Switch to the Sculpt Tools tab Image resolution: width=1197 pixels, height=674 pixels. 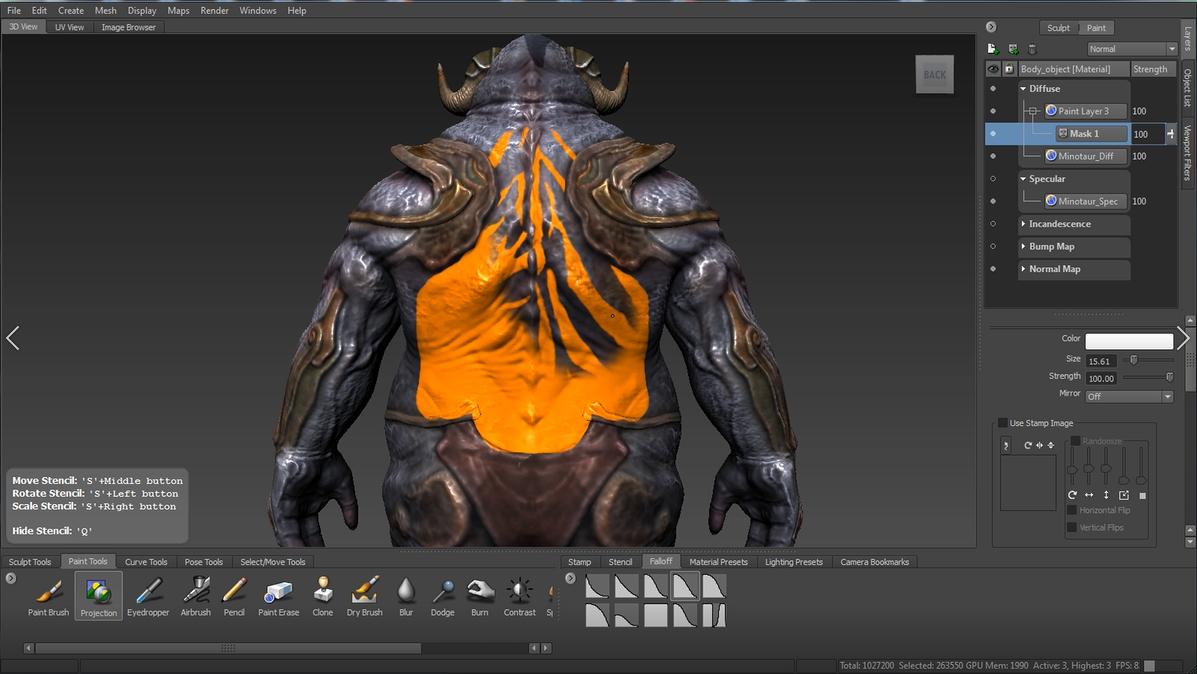[29, 562]
